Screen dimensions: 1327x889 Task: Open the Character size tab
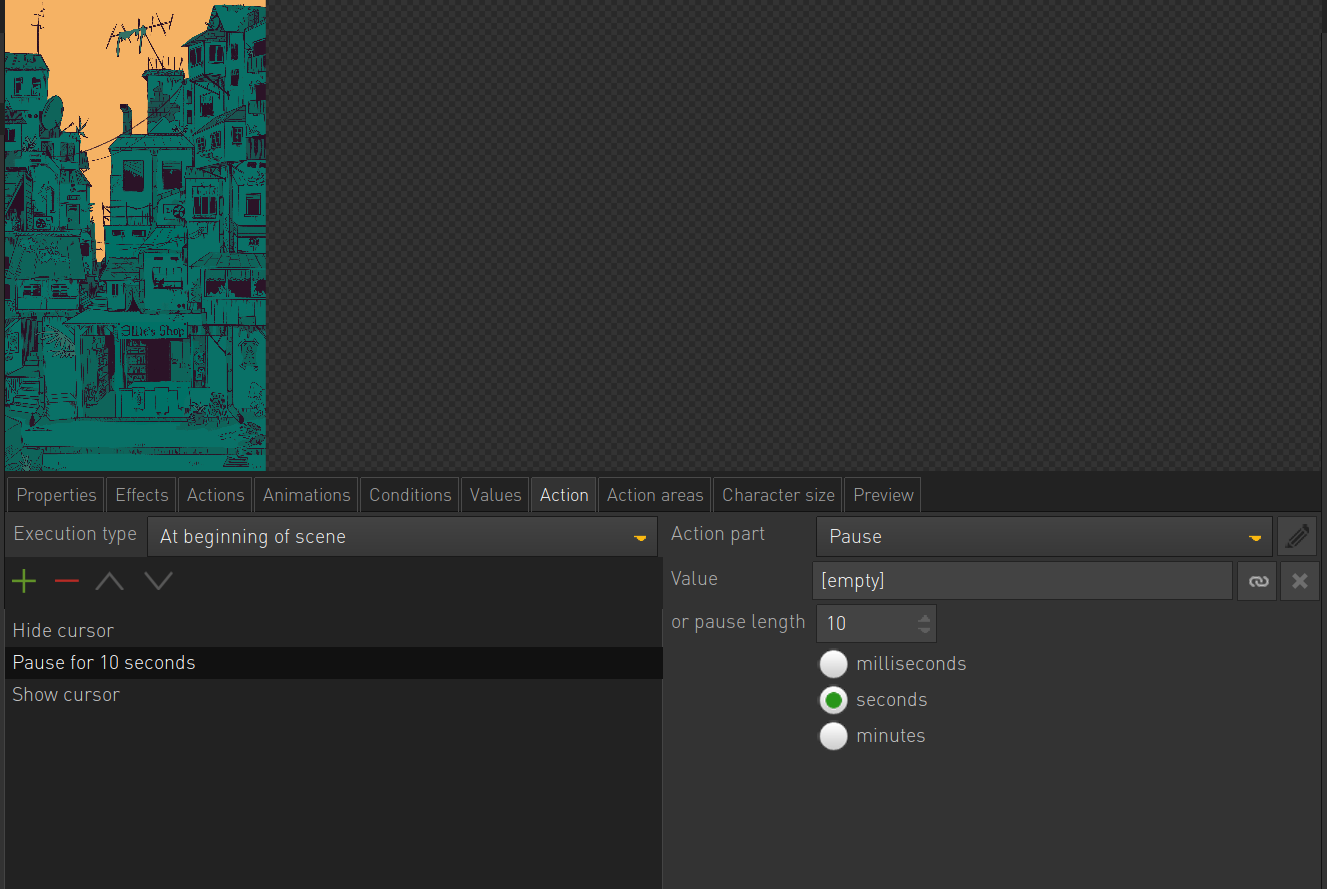[x=778, y=495]
